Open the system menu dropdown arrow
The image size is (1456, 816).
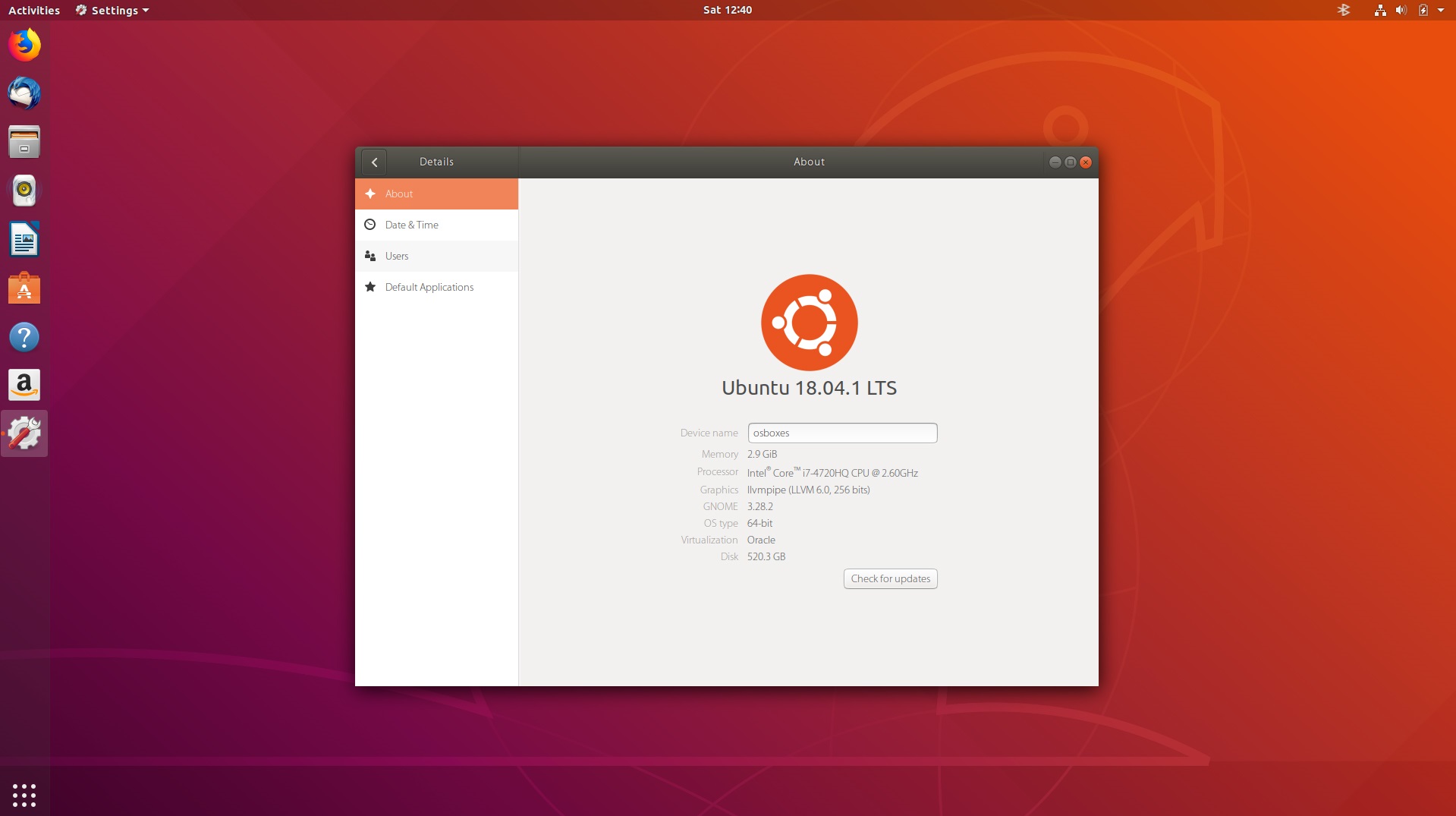(x=1441, y=10)
